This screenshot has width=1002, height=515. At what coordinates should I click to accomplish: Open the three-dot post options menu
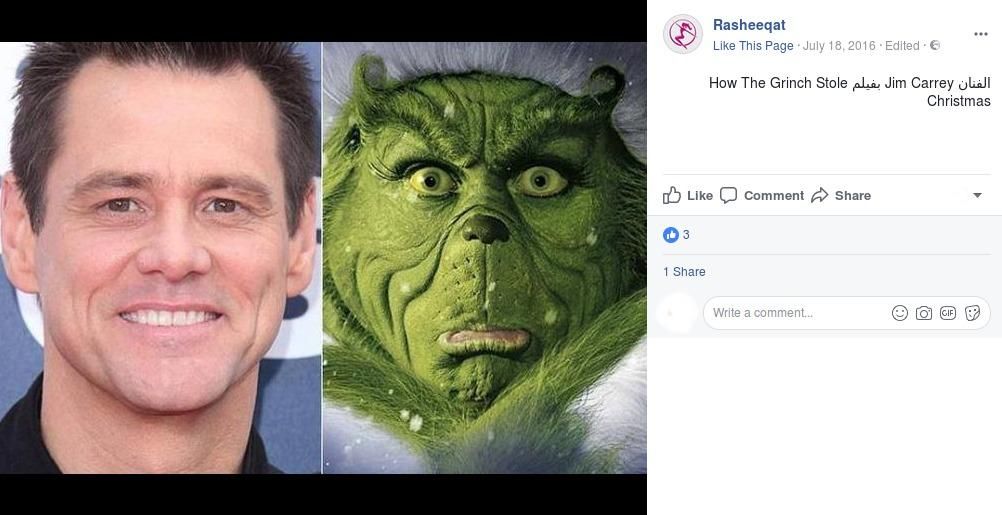click(x=980, y=34)
